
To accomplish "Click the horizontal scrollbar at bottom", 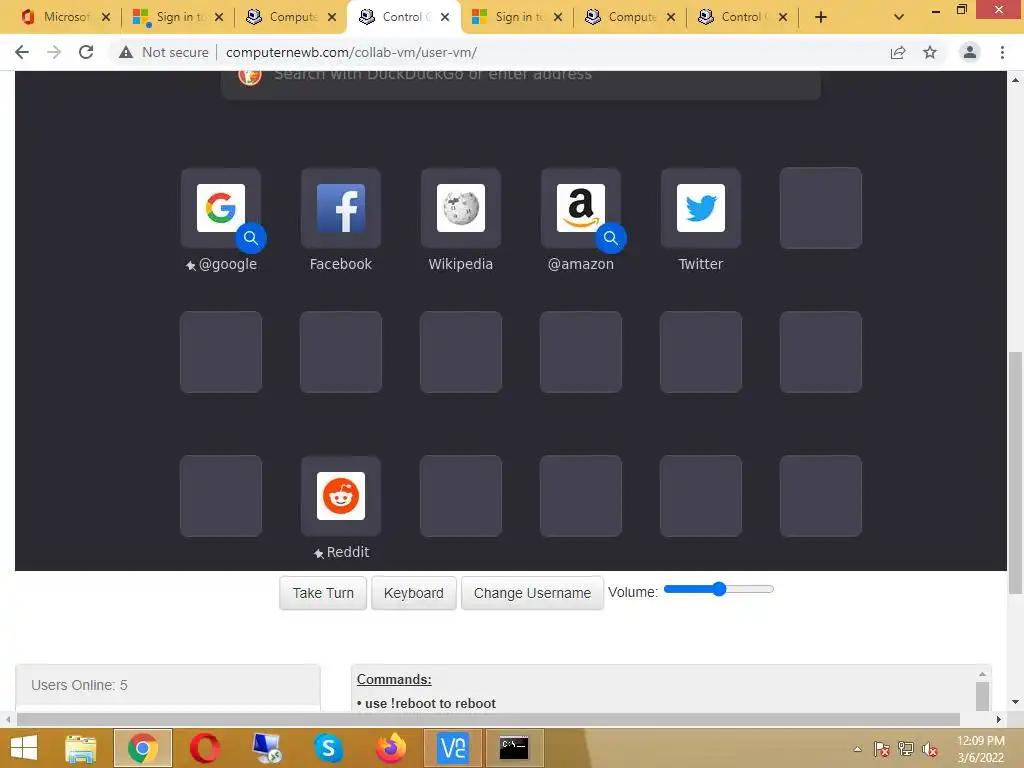I will pyautogui.click(x=488, y=719).
